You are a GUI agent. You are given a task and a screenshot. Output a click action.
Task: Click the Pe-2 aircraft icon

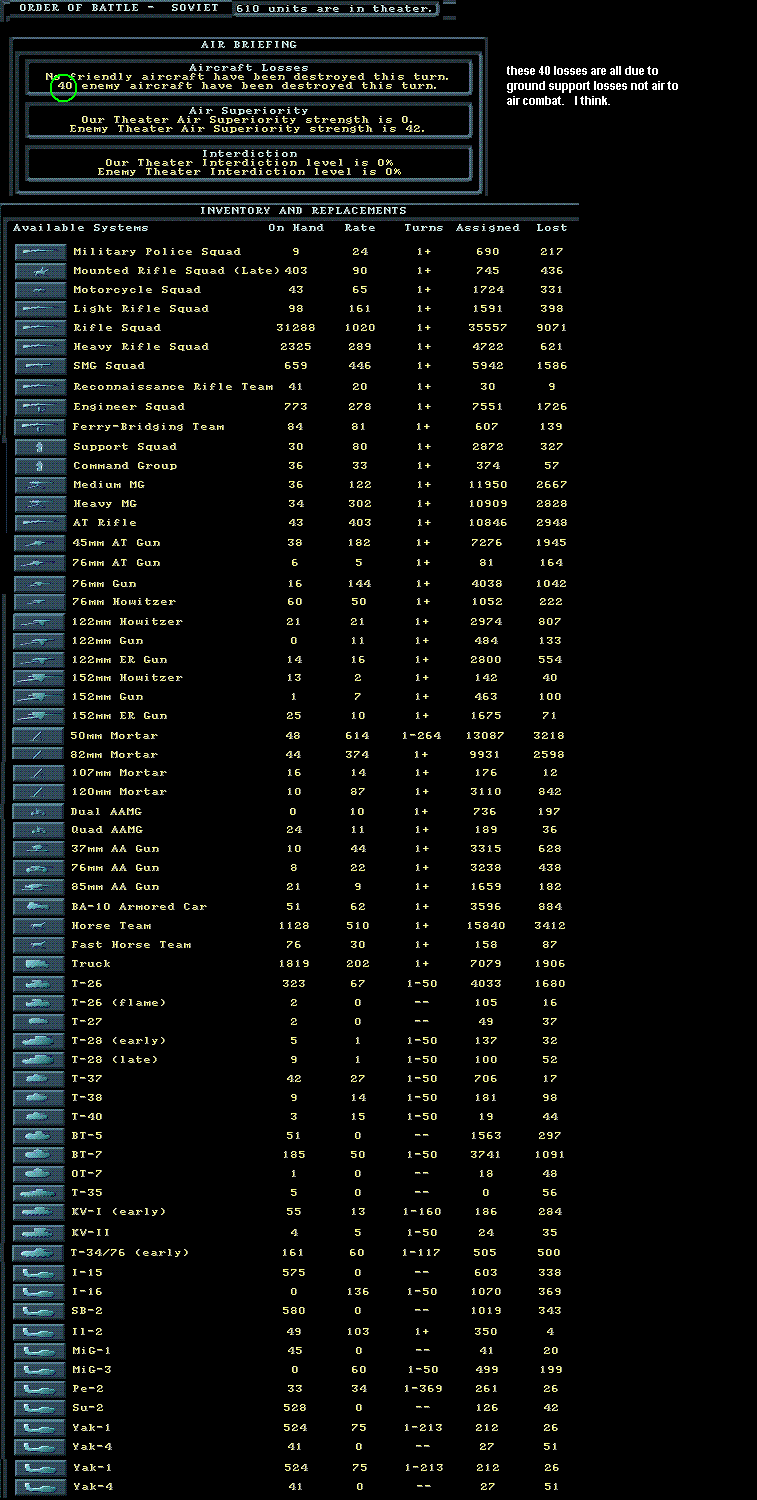click(41, 1389)
